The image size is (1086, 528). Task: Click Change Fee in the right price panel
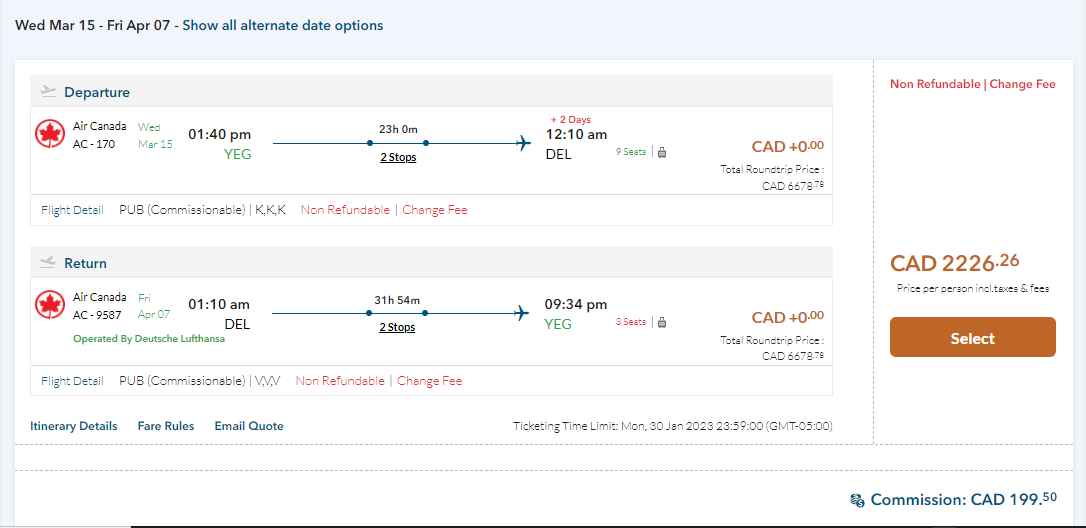tap(1022, 84)
